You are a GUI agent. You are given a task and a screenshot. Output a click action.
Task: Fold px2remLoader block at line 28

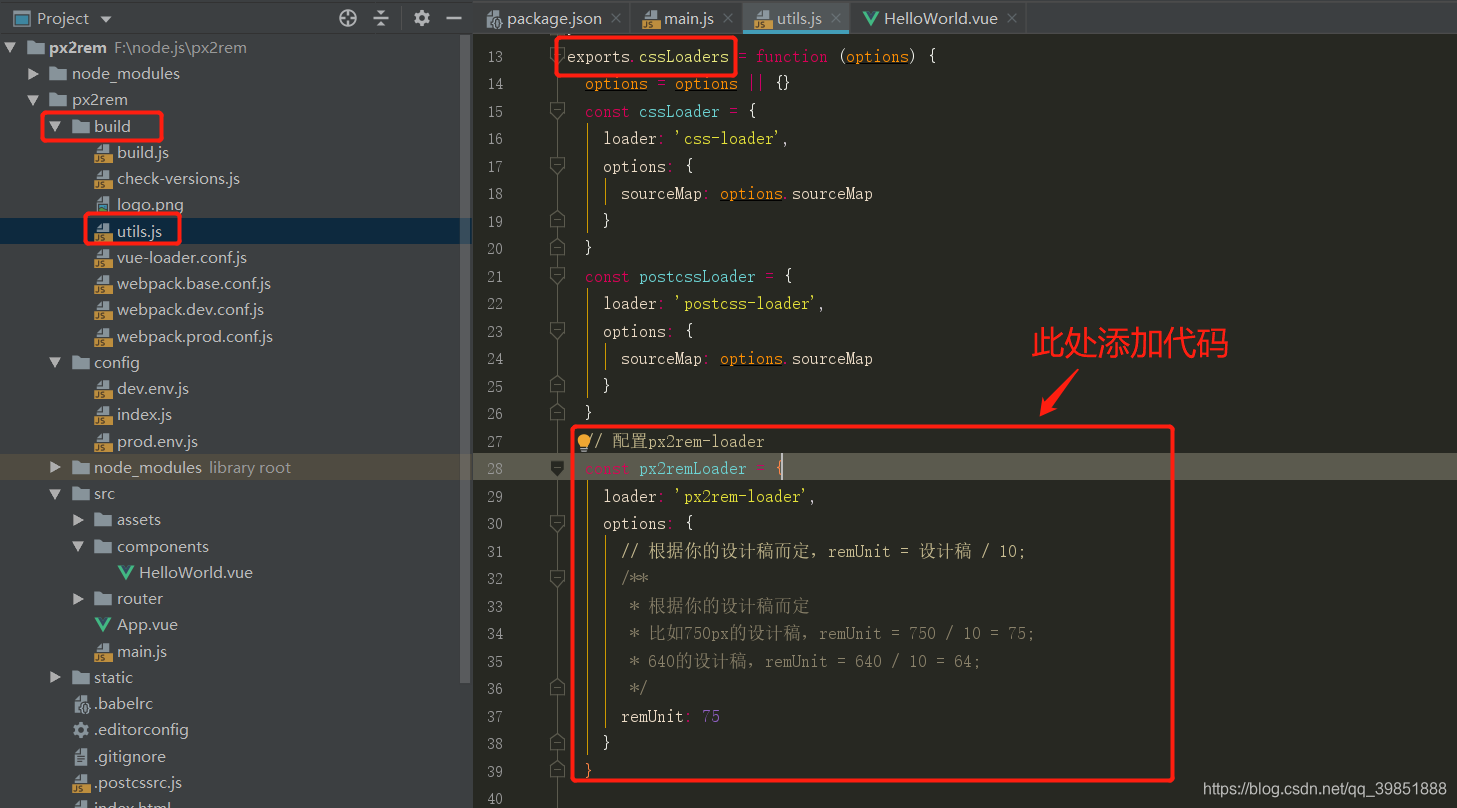click(558, 468)
